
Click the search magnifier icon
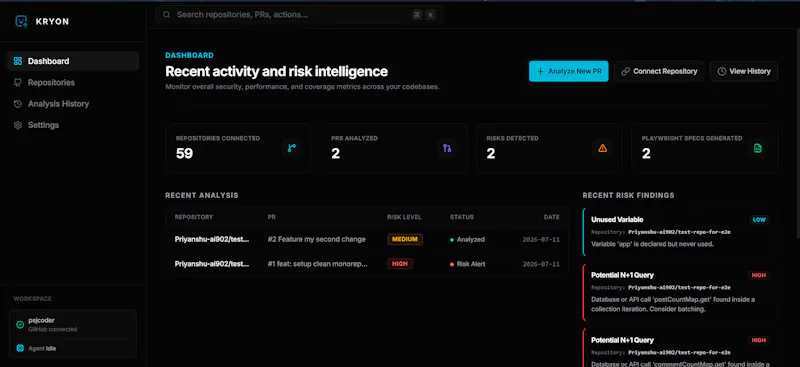pyautogui.click(x=166, y=15)
